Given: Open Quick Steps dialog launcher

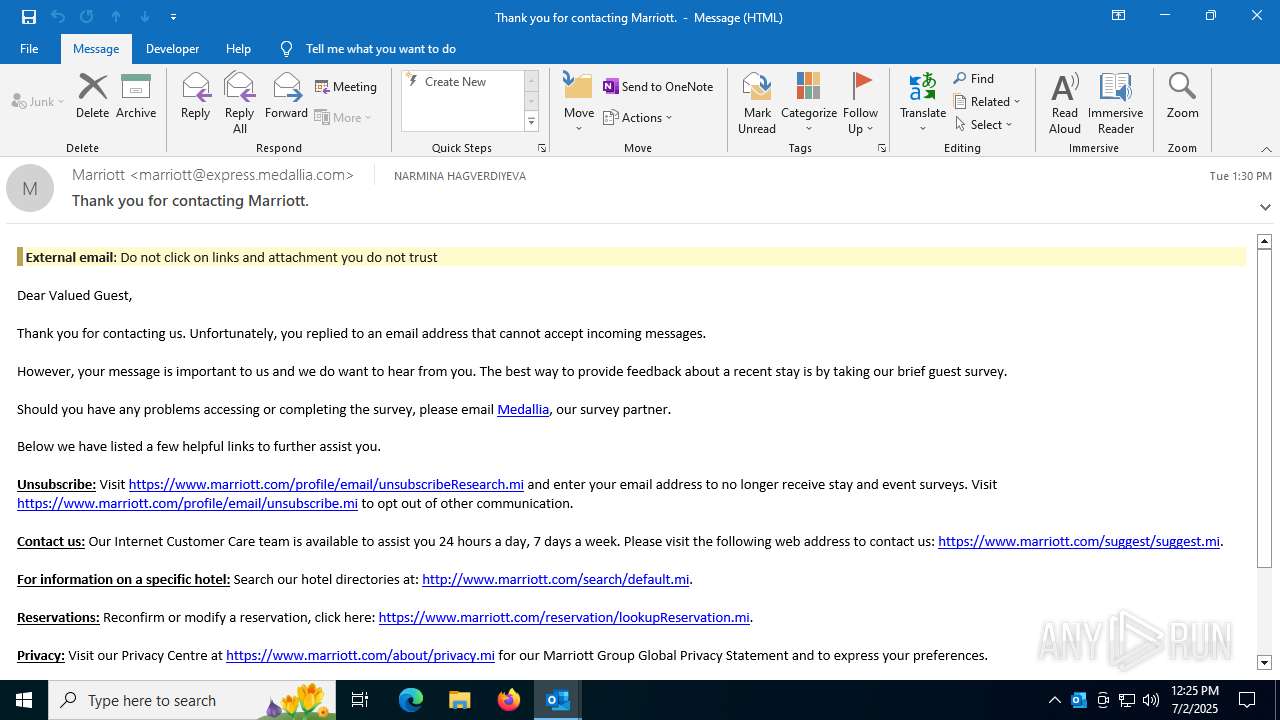Looking at the screenshot, I should (542, 148).
